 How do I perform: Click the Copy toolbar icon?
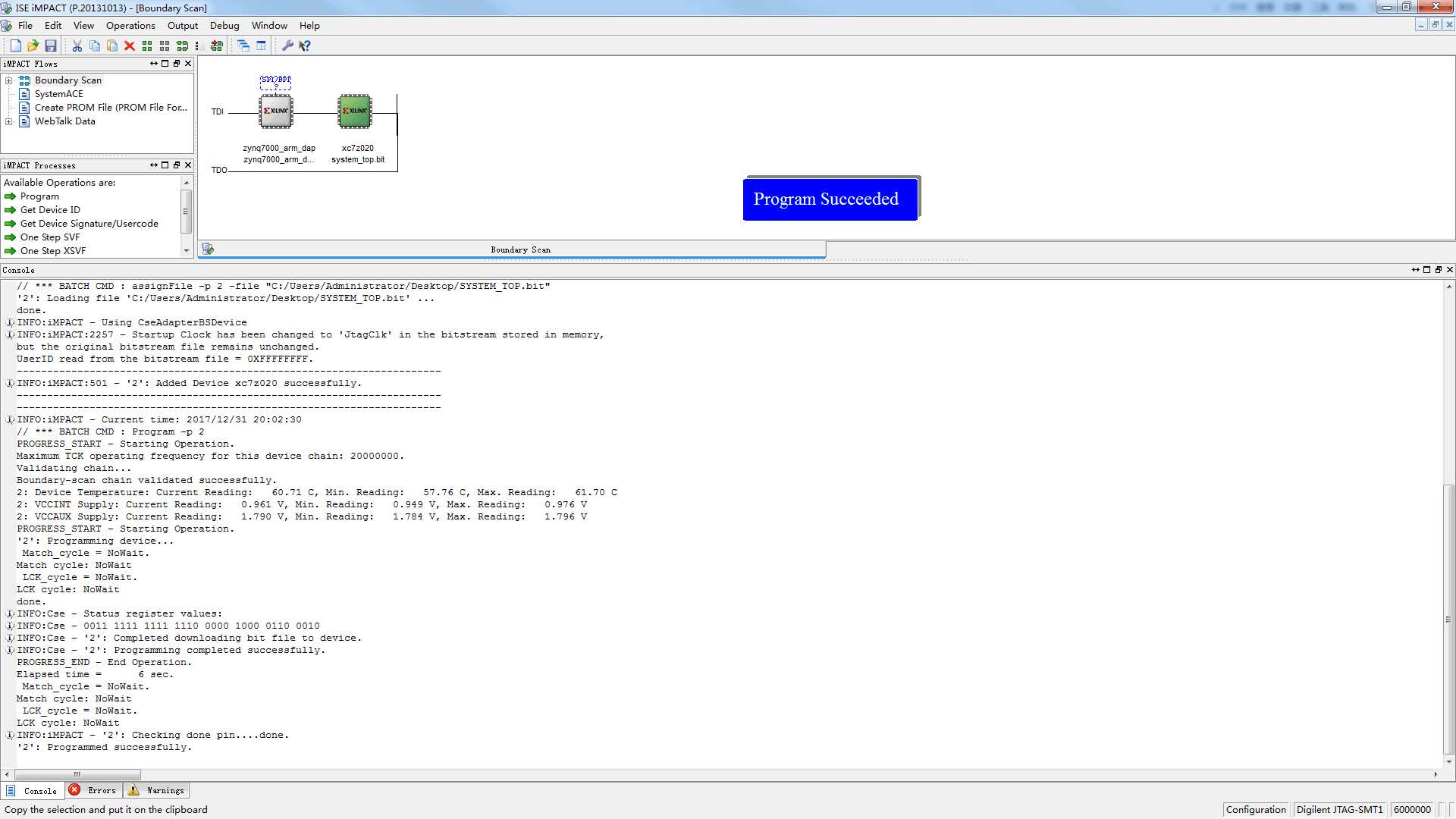click(x=94, y=45)
